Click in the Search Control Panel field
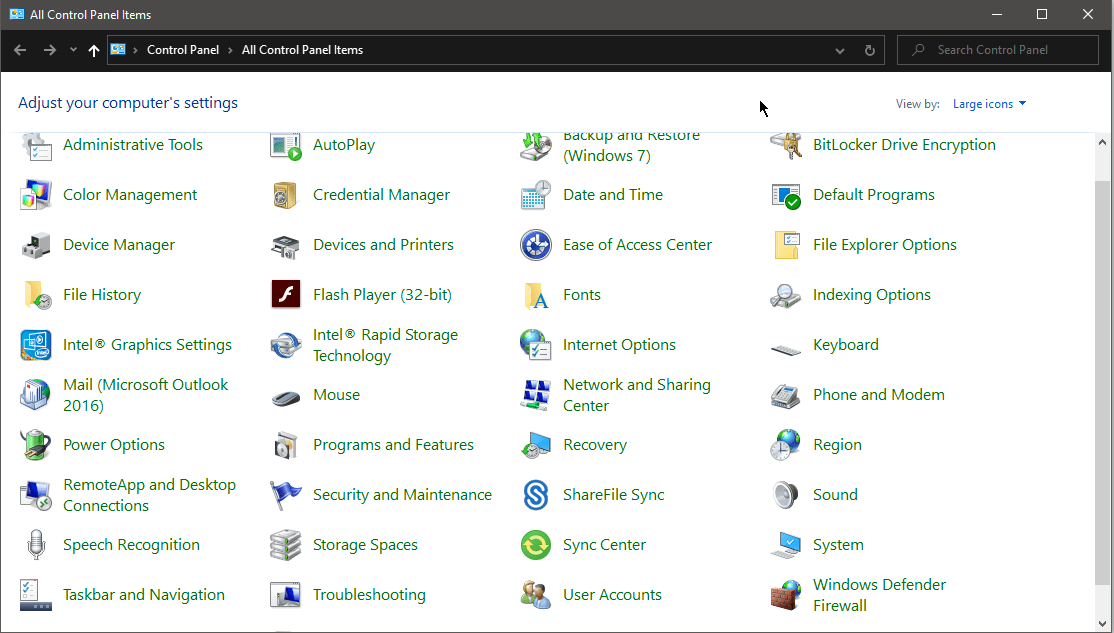Image resolution: width=1114 pixels, height=633 pixels. point(997,50)
